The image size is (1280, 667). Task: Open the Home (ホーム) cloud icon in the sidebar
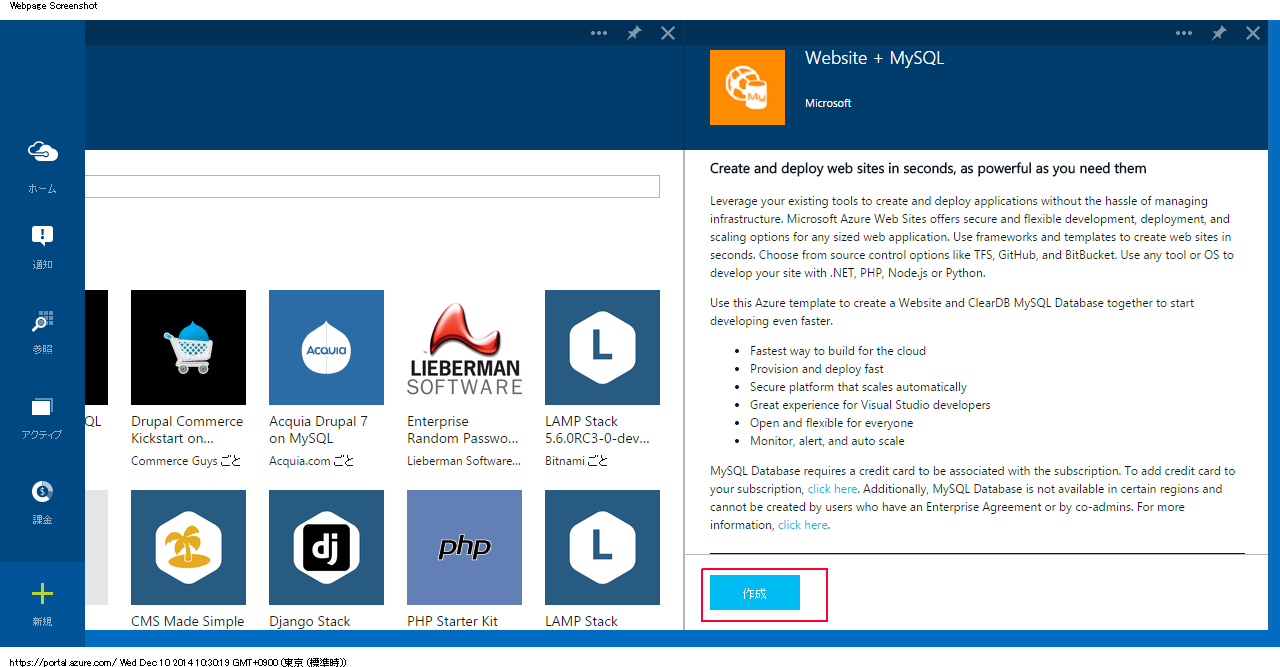coord(42,151)
